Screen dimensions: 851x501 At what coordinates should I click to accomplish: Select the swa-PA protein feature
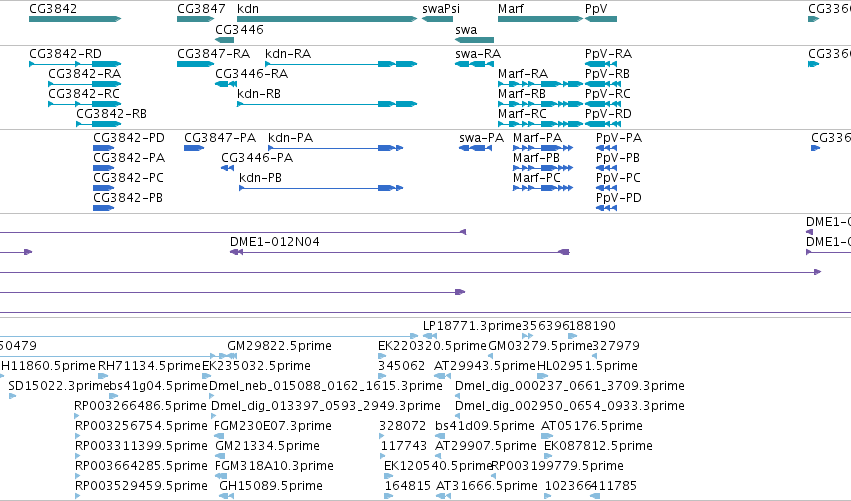(x=475, y=148)
